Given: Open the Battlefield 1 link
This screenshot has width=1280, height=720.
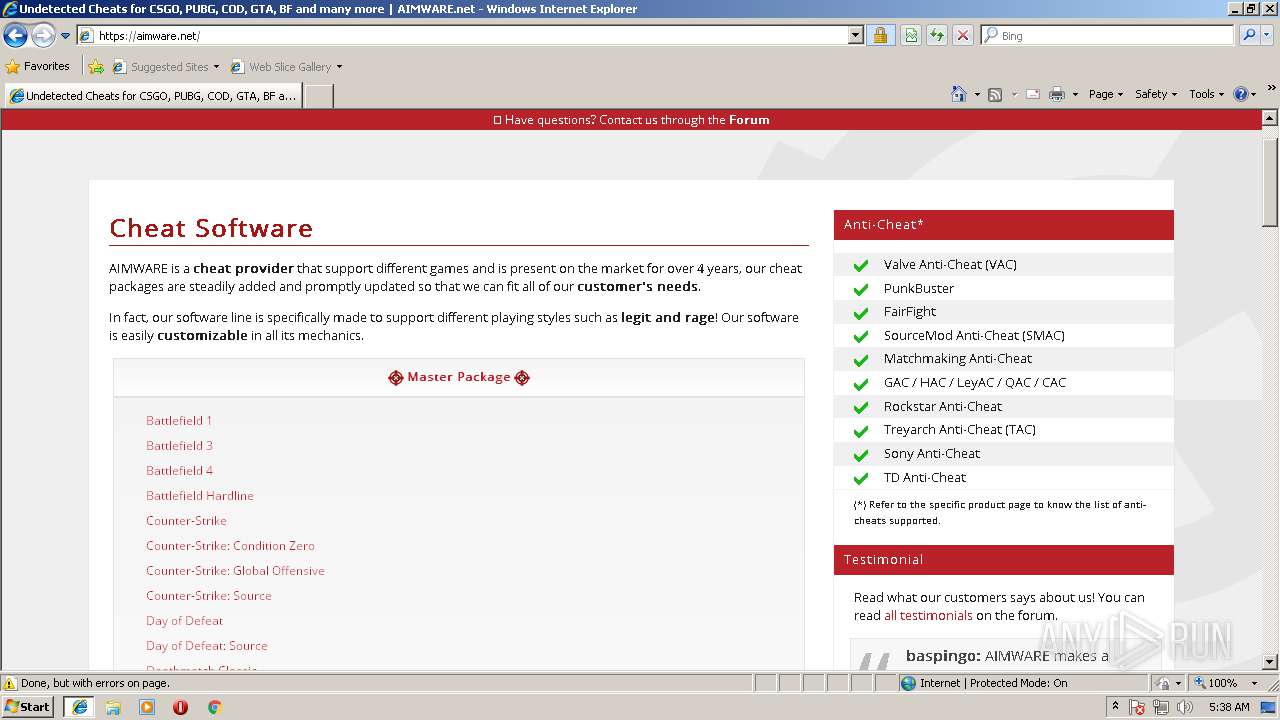Looking at the screenshot, I should coord(179,421).
